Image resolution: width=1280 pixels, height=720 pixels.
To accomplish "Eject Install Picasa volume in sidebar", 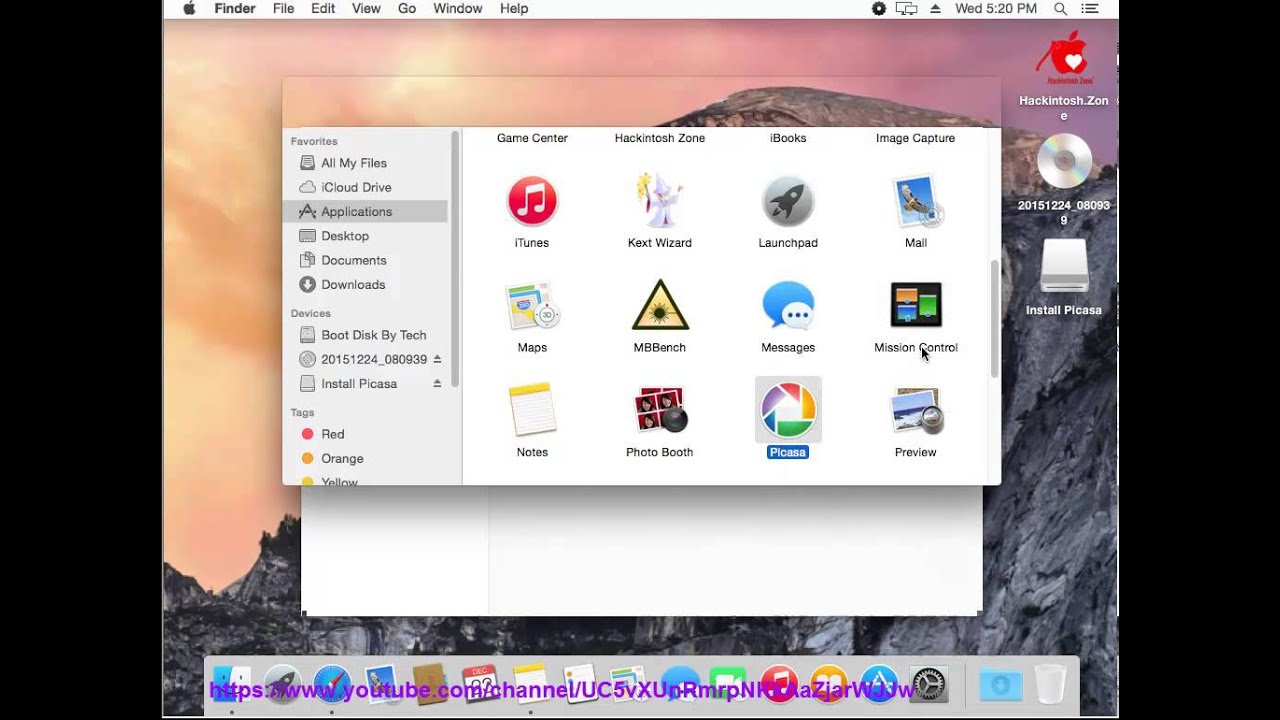I will [437, 383].
